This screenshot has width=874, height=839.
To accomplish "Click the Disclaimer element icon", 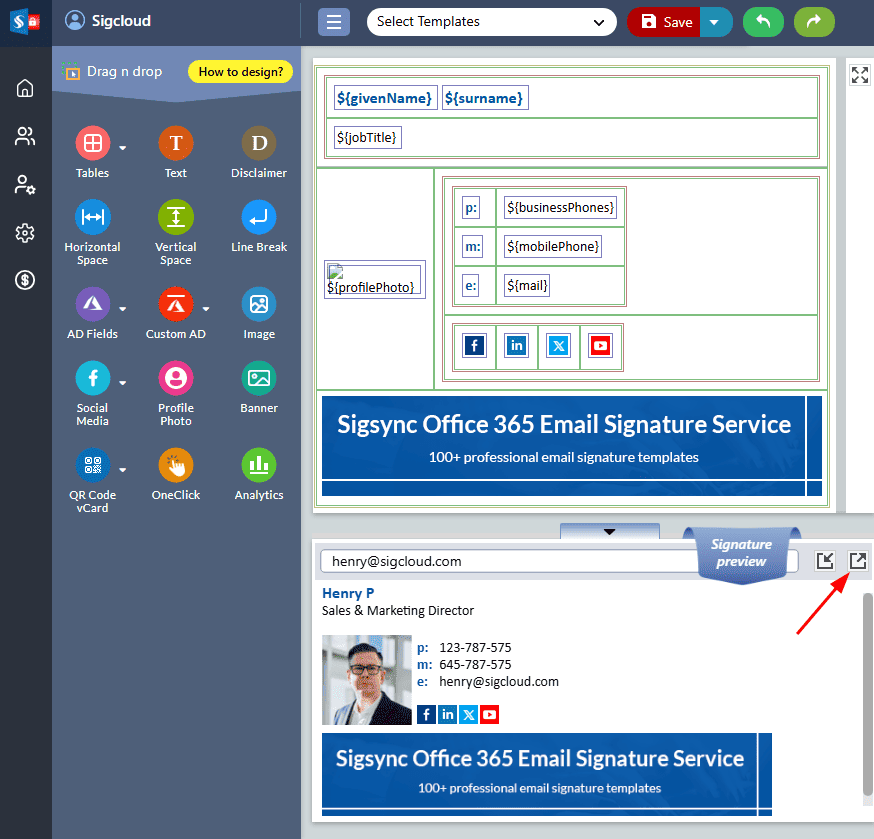I will pyautogui.click(x=258, y=144).
